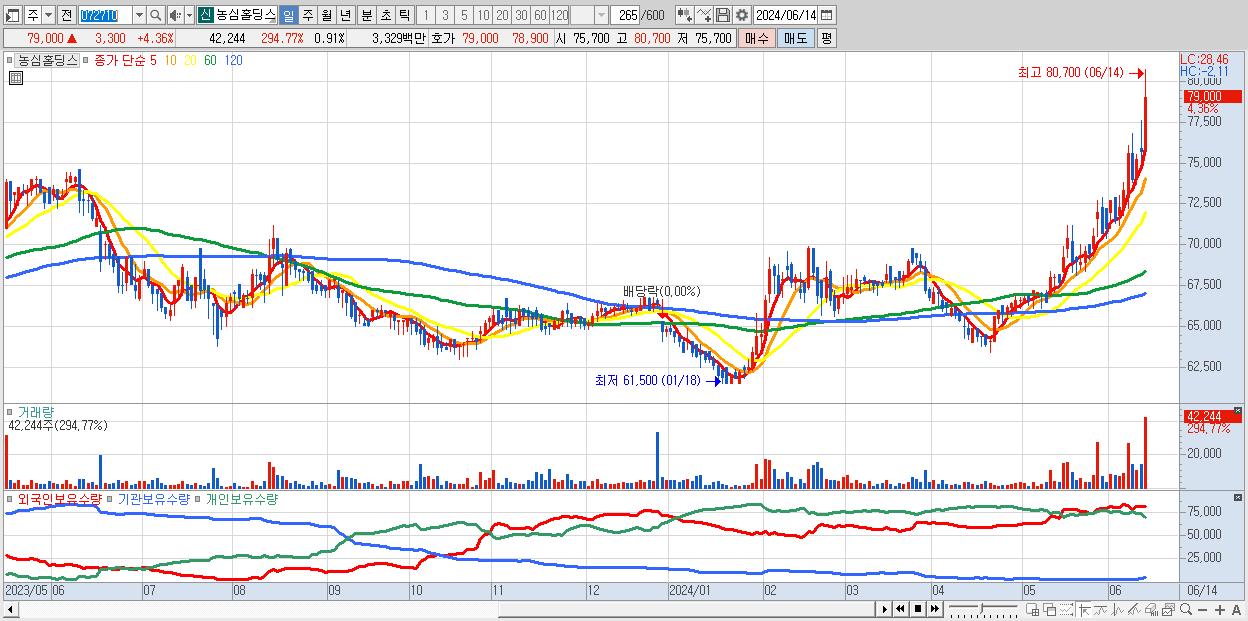Open dropdown next to 주 market button
The width and height of the screenshot is (1248, 621).
(48, 16)
